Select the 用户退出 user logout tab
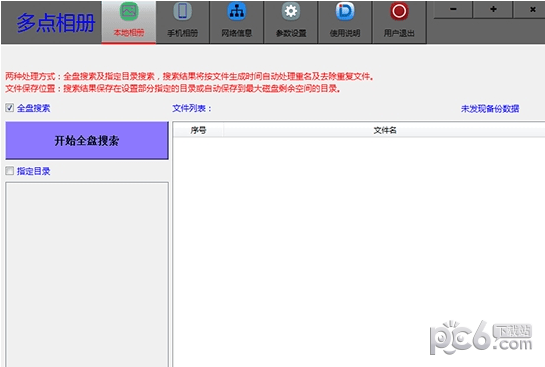This screenshot has width=545, height=367. (399, 22)
